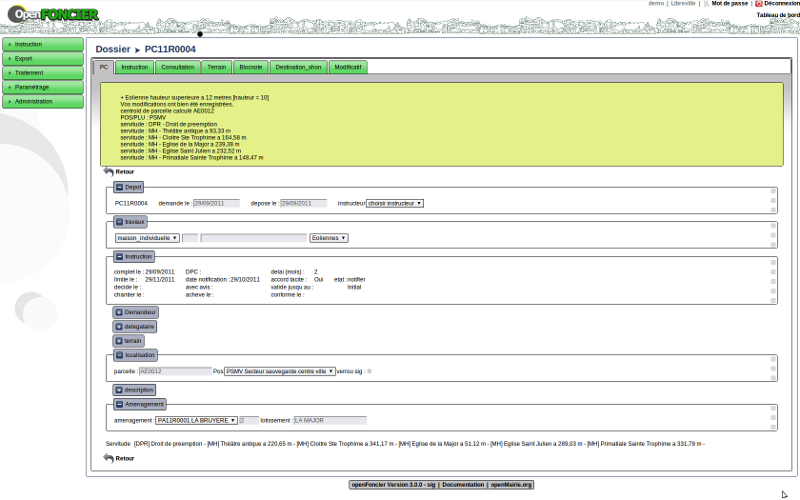The height and width of the screenshot is (500, 800).
Task: Collapse the Amenagement section minus icon
Action: (x=119, y=404)
